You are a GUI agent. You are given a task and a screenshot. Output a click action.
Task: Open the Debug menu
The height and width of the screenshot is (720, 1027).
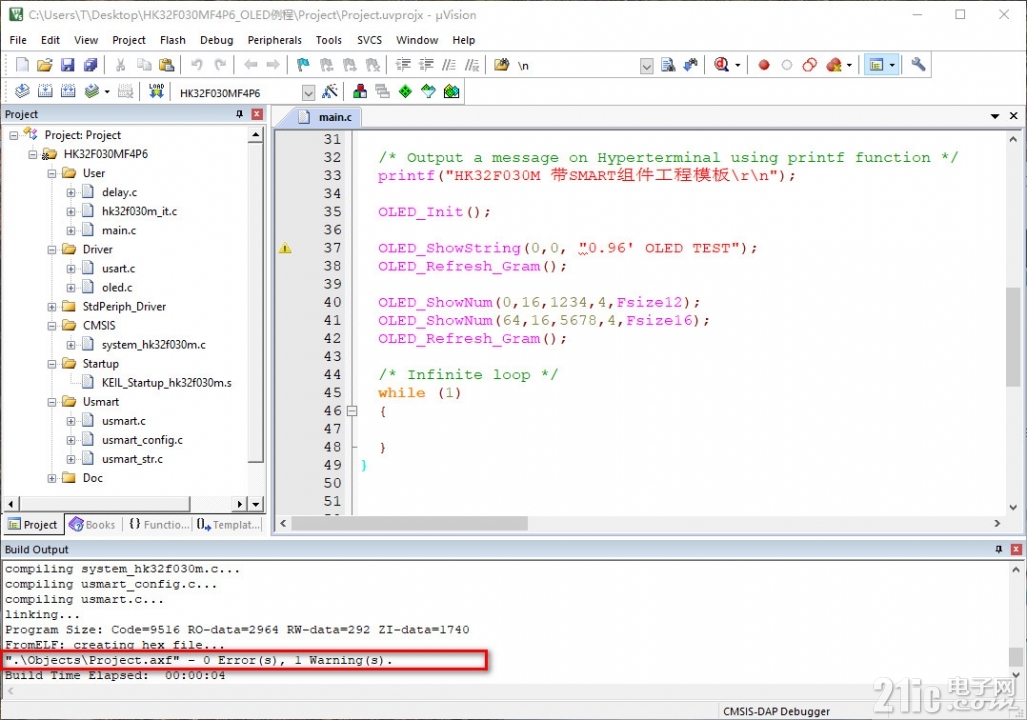[217, 40]
